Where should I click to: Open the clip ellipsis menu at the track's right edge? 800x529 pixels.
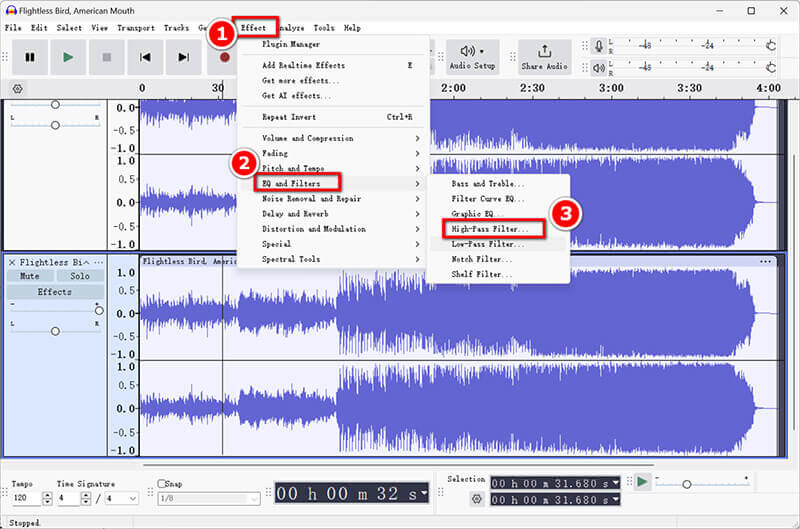click(765, 261)
